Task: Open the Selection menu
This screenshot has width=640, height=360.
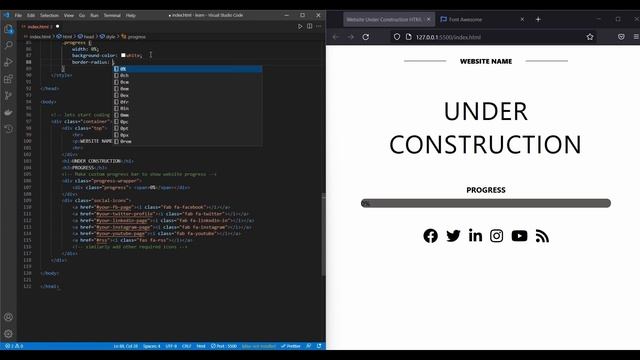Action: (49, 15)
